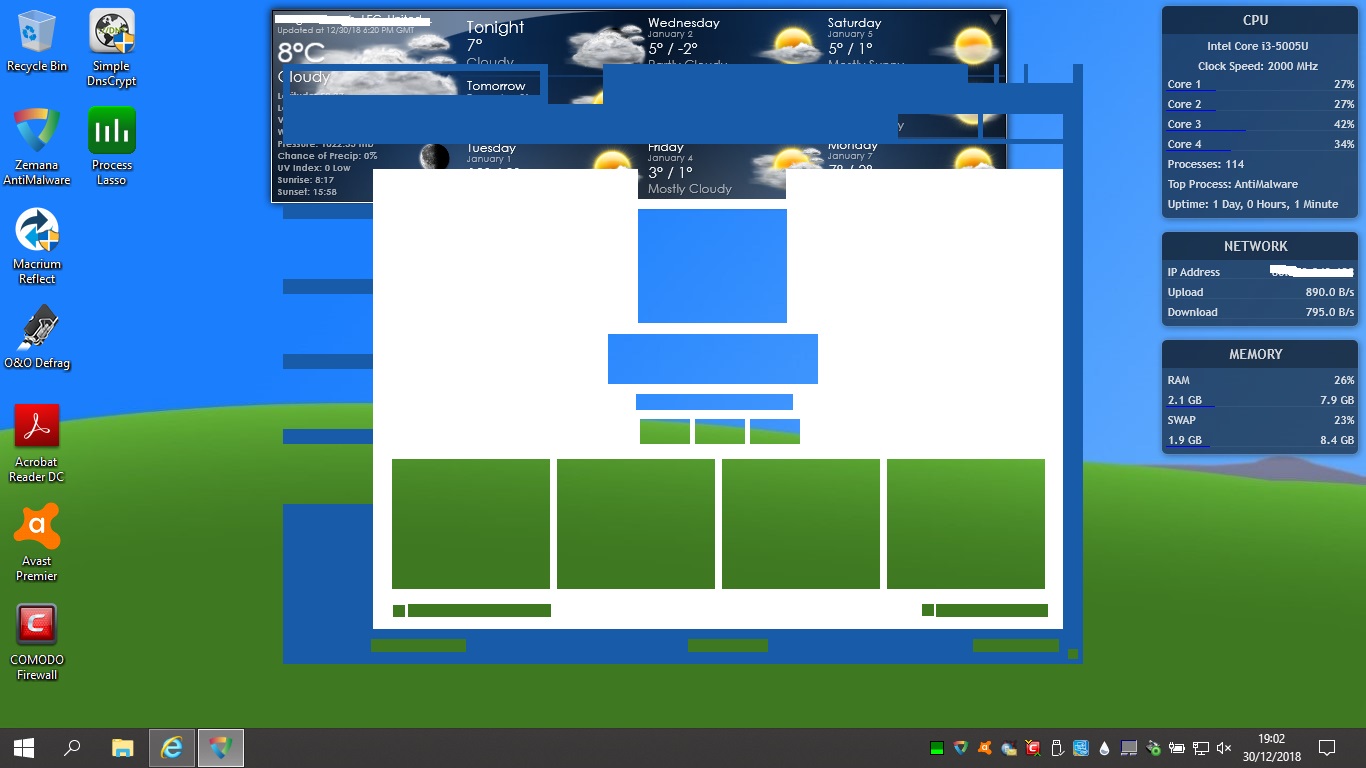Click the Top Process: AntiMalware line
1366x768 pixels.
pyautogui.click(x=1232, y=184)
